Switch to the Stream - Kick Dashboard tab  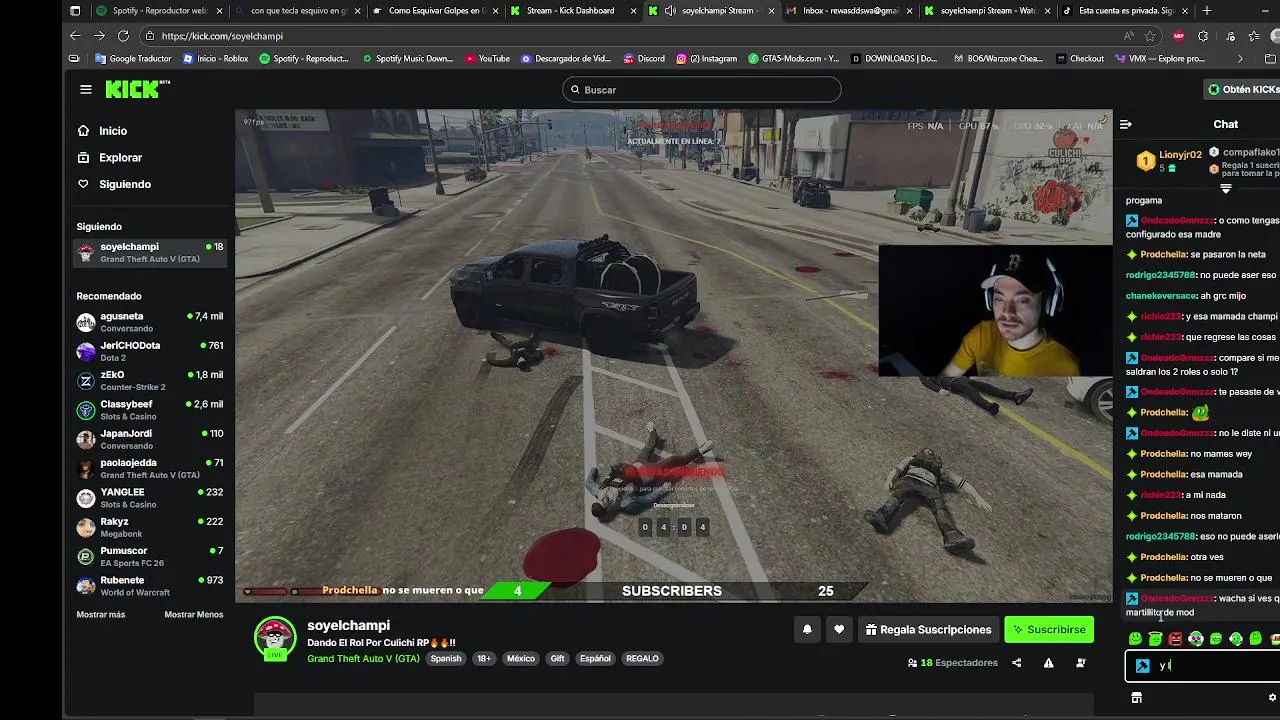coord(570,11)
